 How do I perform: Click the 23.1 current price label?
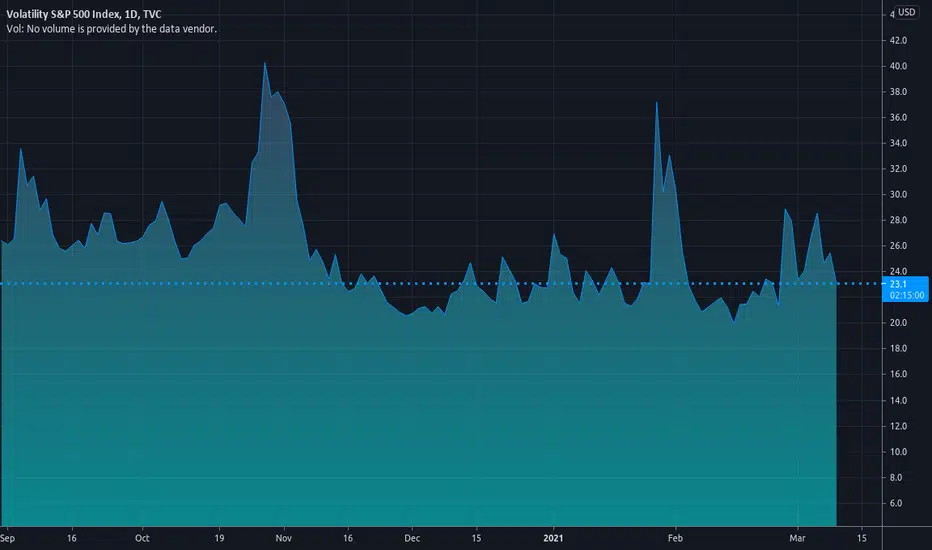(x=898, y=284)
